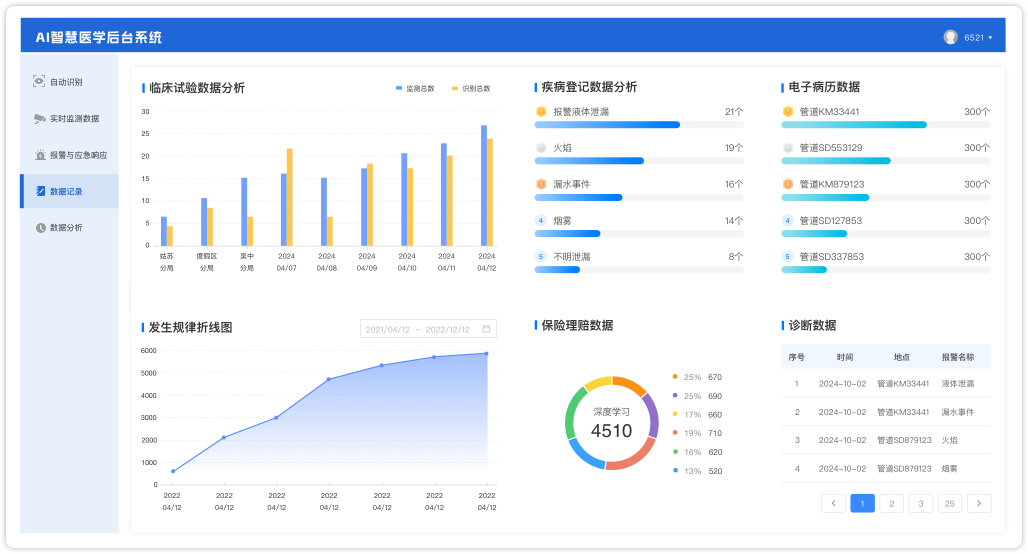
Task: Click the 数据分析 clock icon
Action: 41,228
